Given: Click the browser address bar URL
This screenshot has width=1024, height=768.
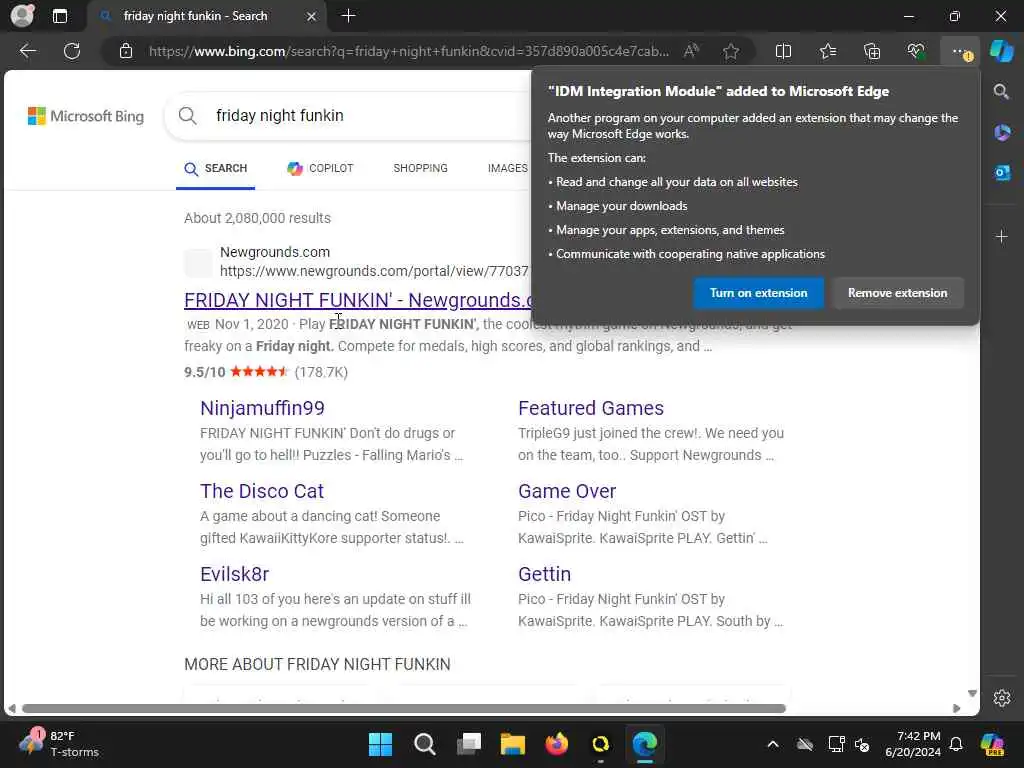Looking at the screenshot, I should [408, 51].
